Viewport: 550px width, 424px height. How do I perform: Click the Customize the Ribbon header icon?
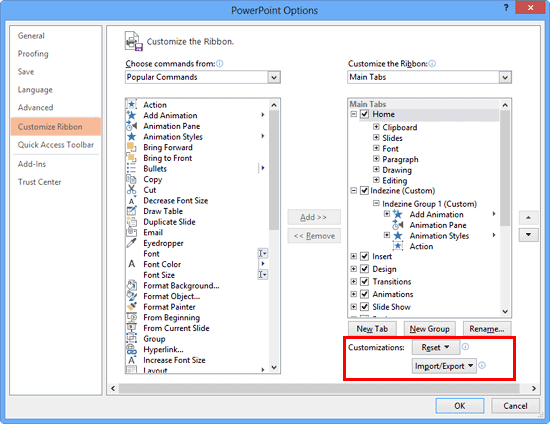(x=134, y=41)
